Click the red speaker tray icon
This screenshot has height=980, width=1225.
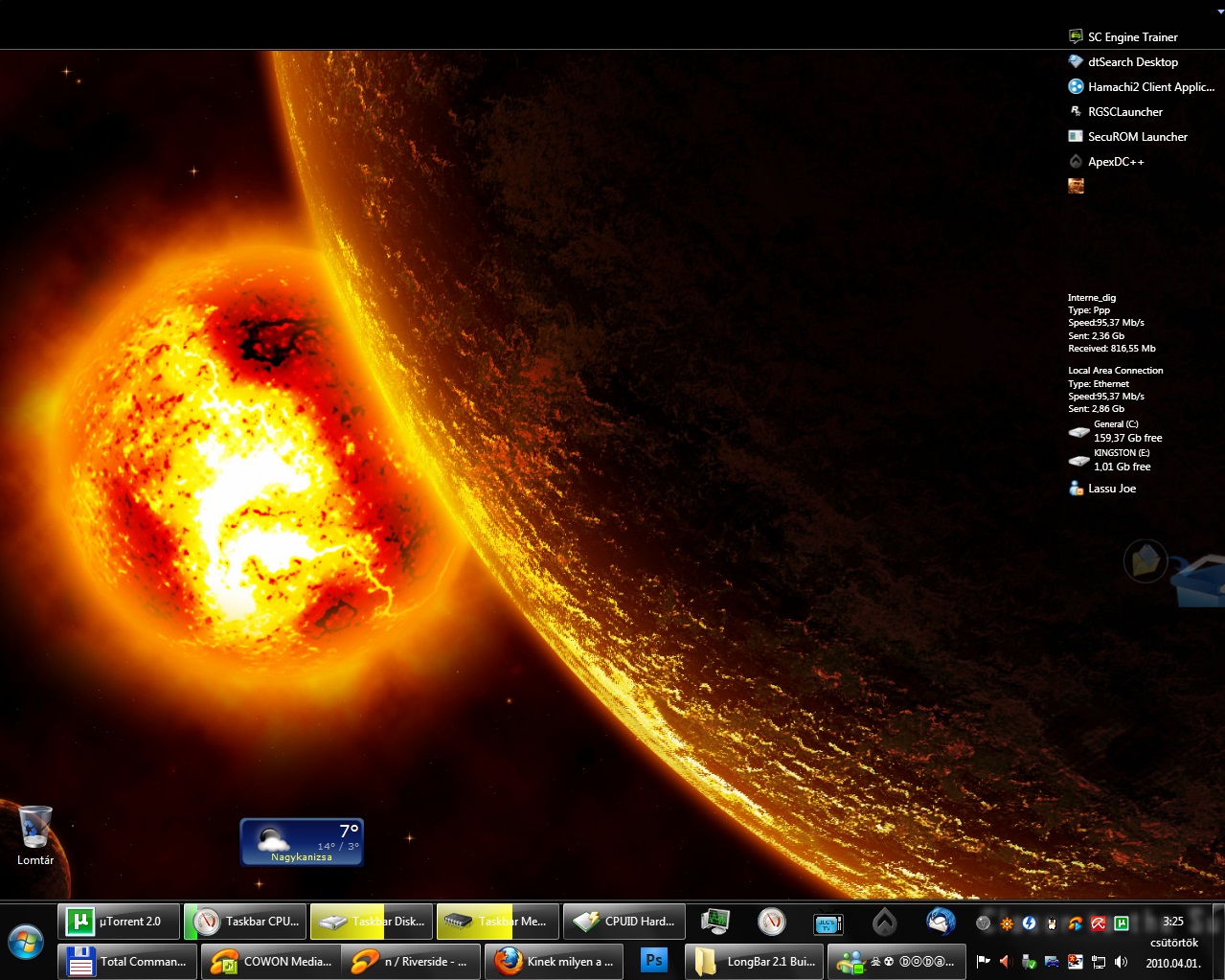click(x=1006, y=962)
